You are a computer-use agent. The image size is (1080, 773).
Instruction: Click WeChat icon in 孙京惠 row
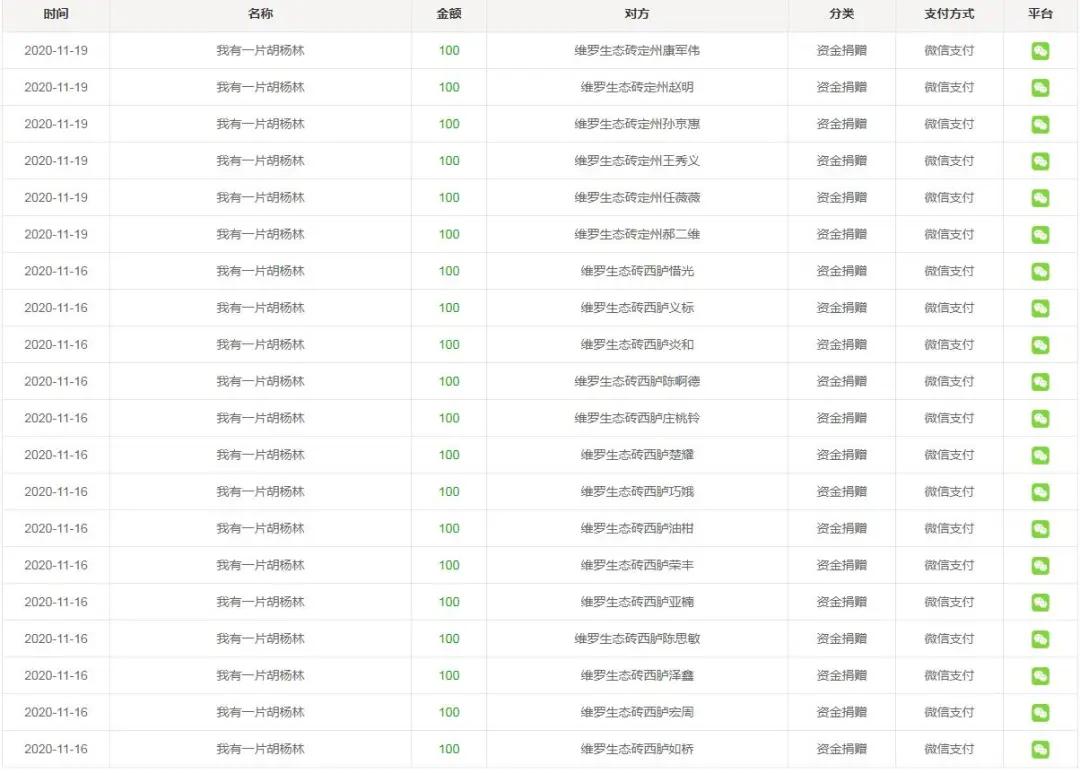[1040, 124]
